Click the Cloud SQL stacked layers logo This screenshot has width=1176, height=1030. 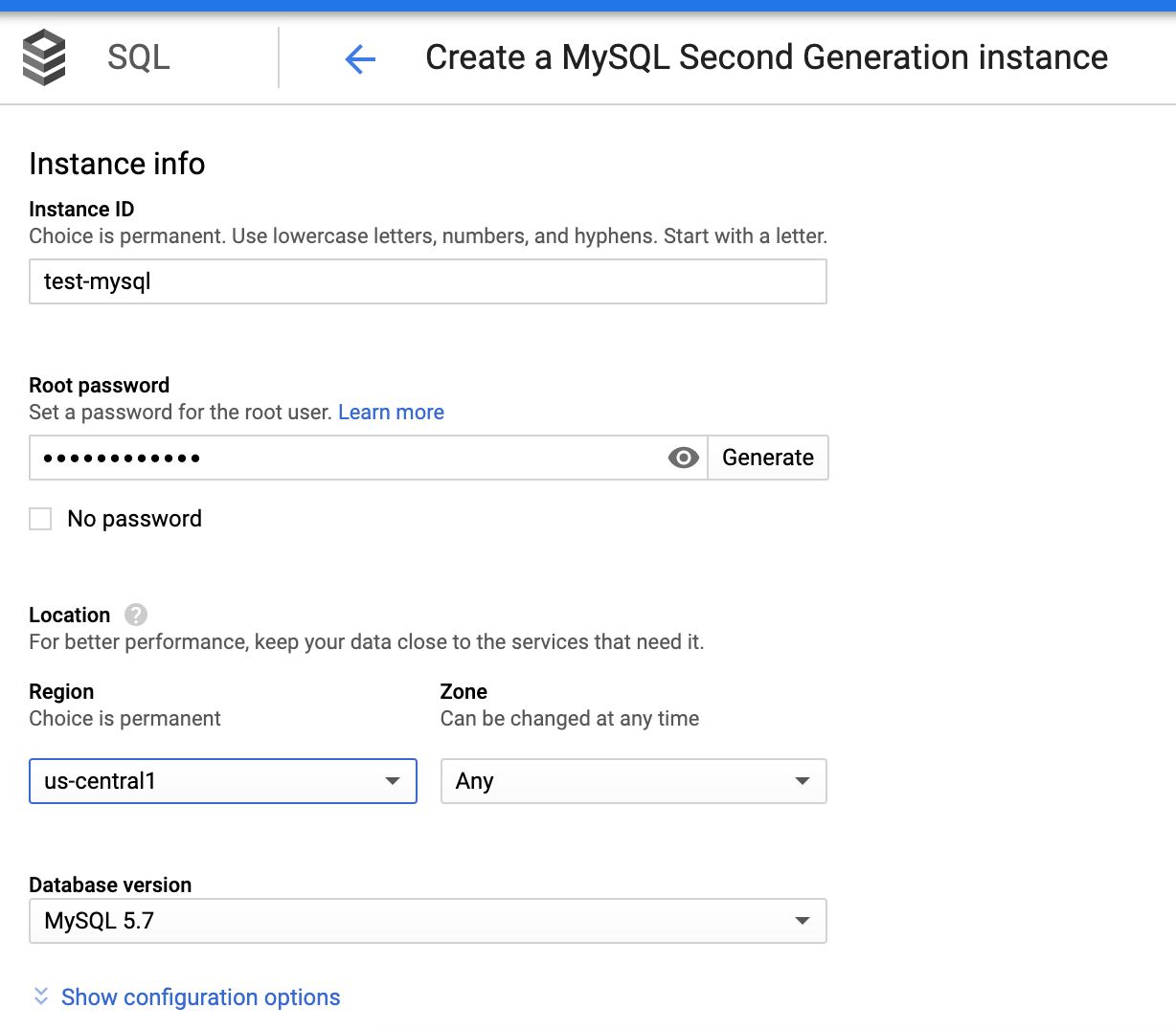(44, 57)
